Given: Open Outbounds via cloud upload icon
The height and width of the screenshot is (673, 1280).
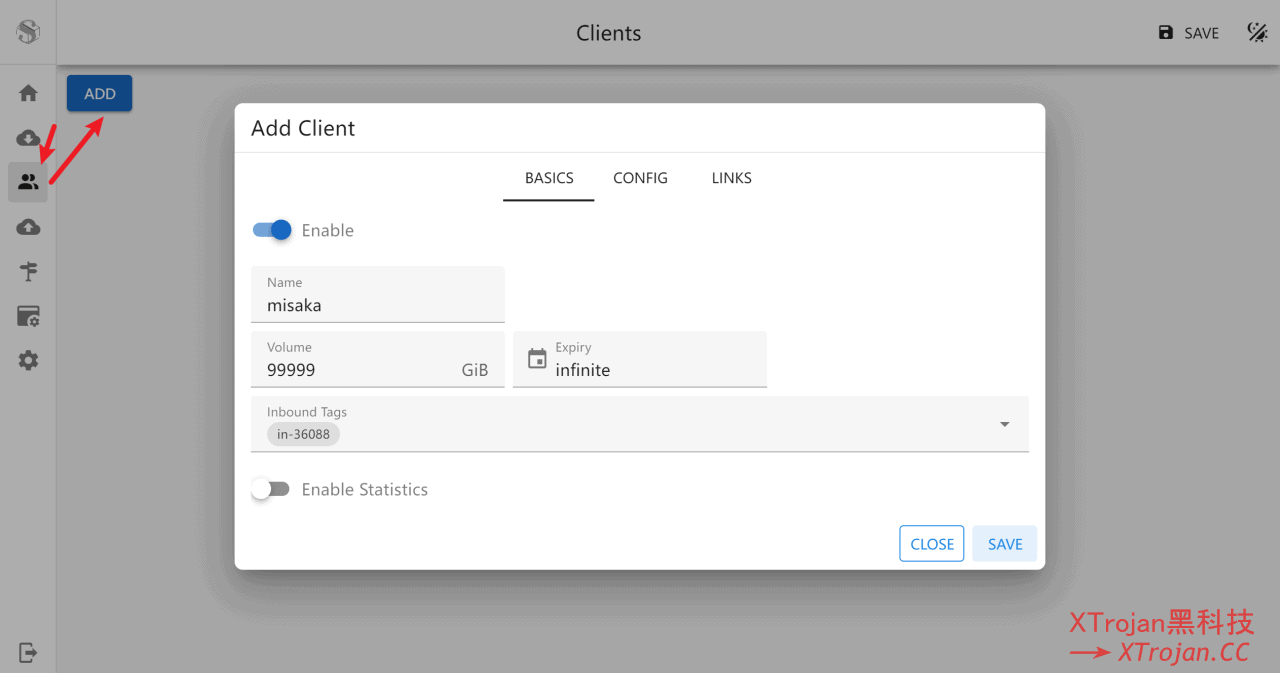Looking at the screenshot, I should (28, 227).
